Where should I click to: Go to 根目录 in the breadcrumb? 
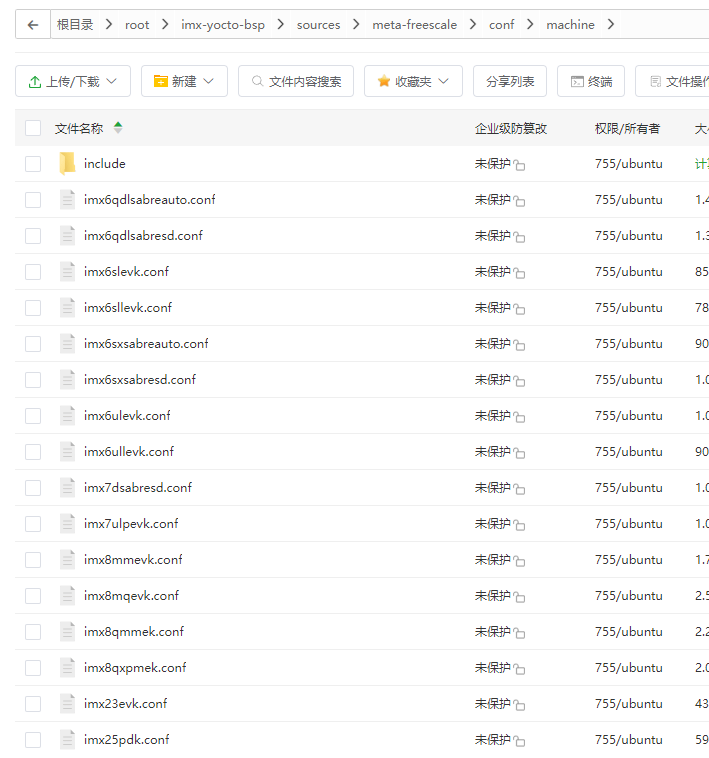pyautogui.click(x=75, y=25)
